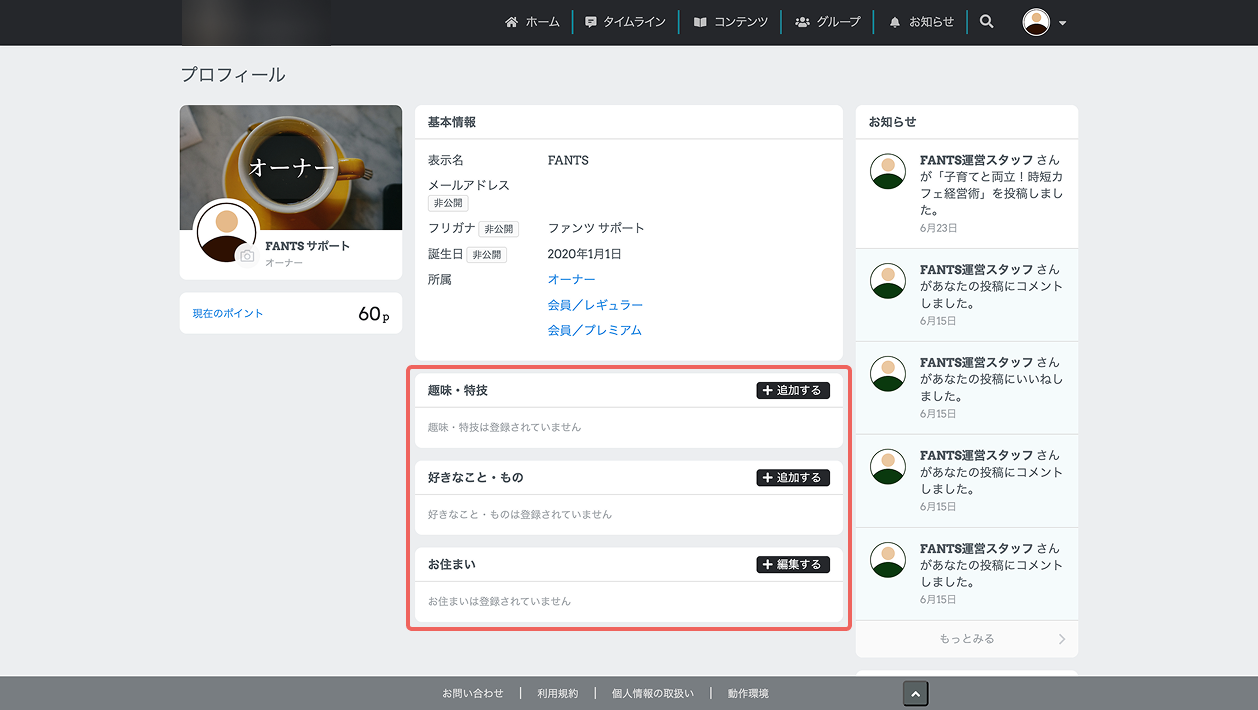This screenshot has width=1258, height=710.
Task: Click the camera icon on profile avatar
Action: (247, 256)
